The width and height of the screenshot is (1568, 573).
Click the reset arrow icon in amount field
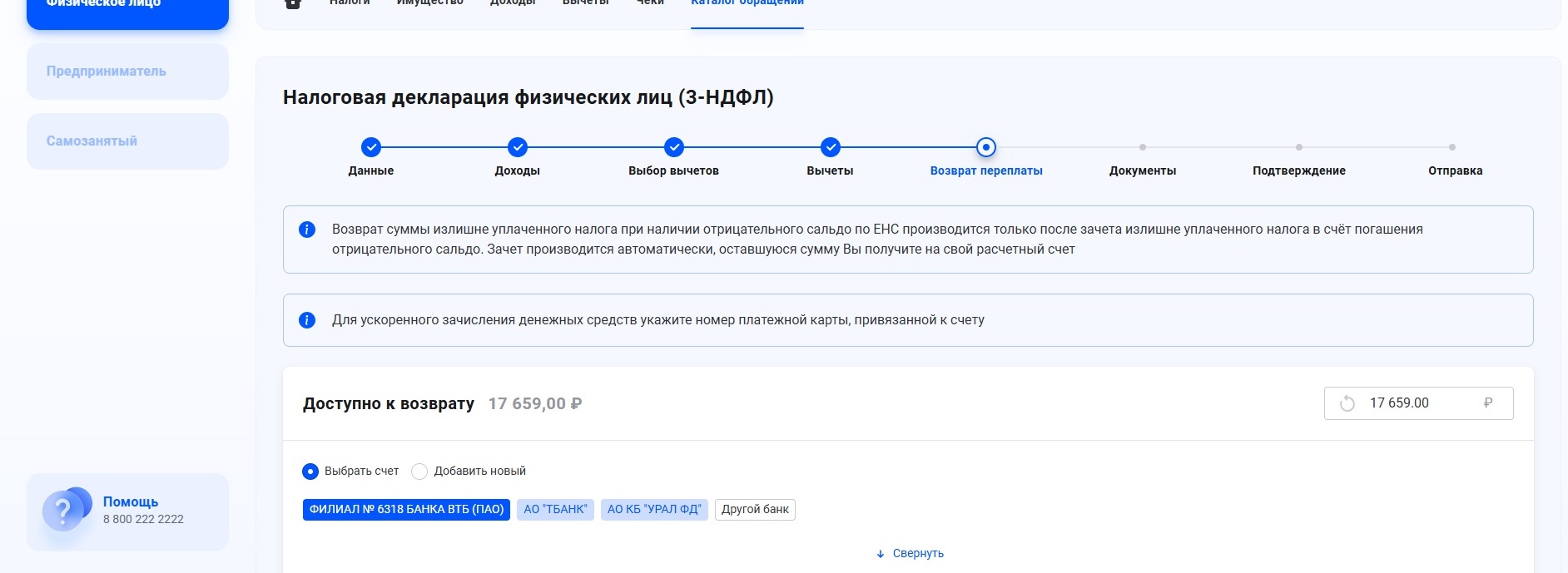(x=1347, y=403)
